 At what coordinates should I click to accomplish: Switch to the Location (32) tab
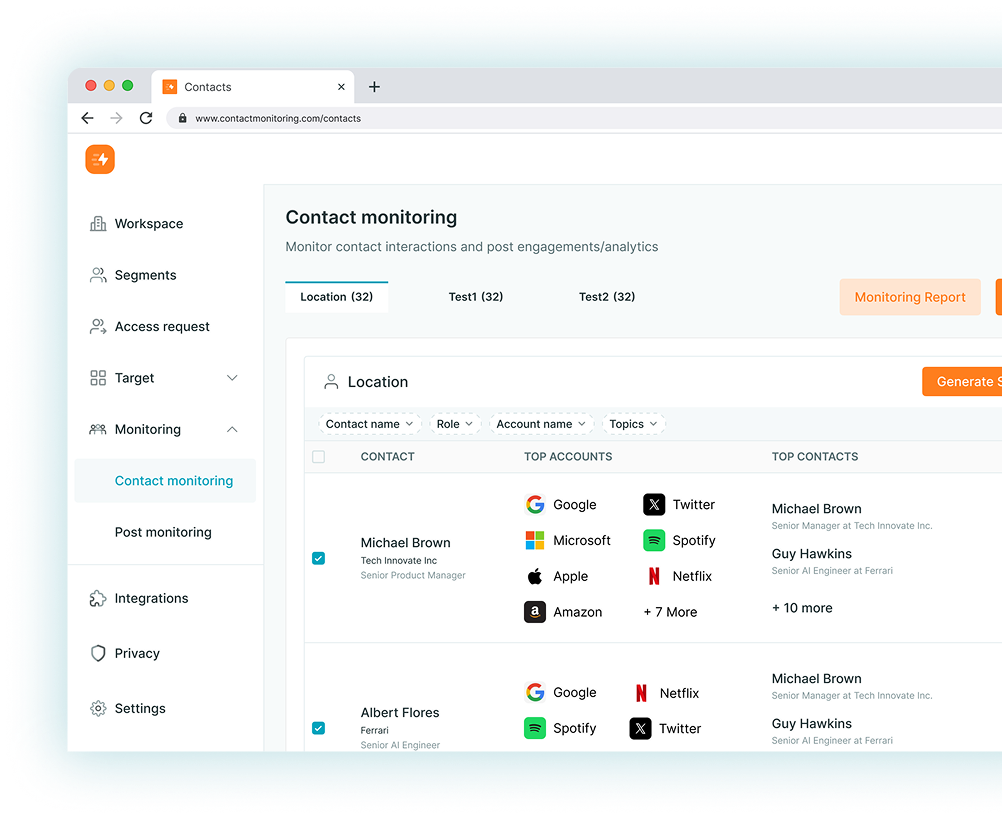(x=337, y=297)
